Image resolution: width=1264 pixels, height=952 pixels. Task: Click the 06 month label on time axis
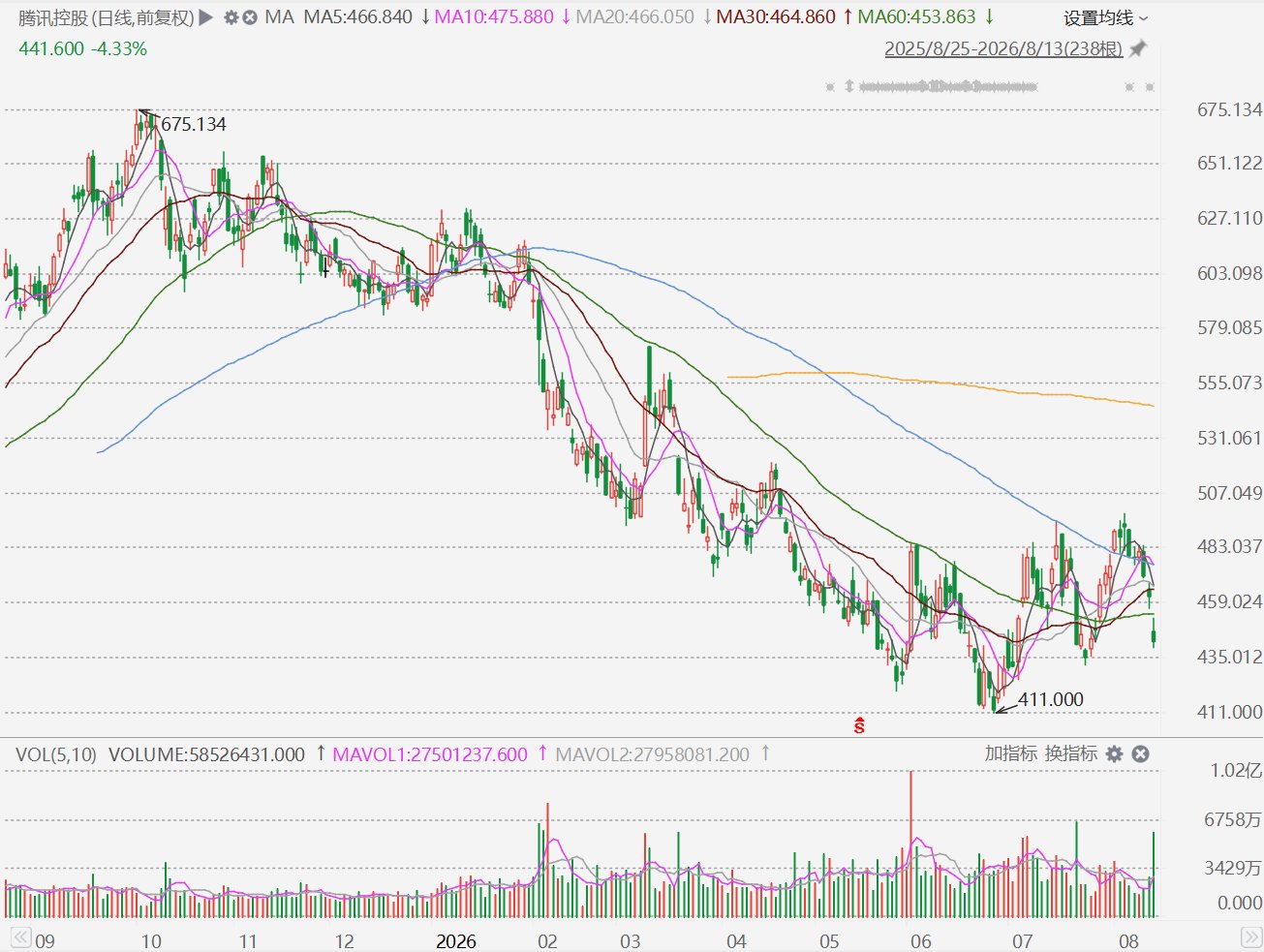pos(920,941)
